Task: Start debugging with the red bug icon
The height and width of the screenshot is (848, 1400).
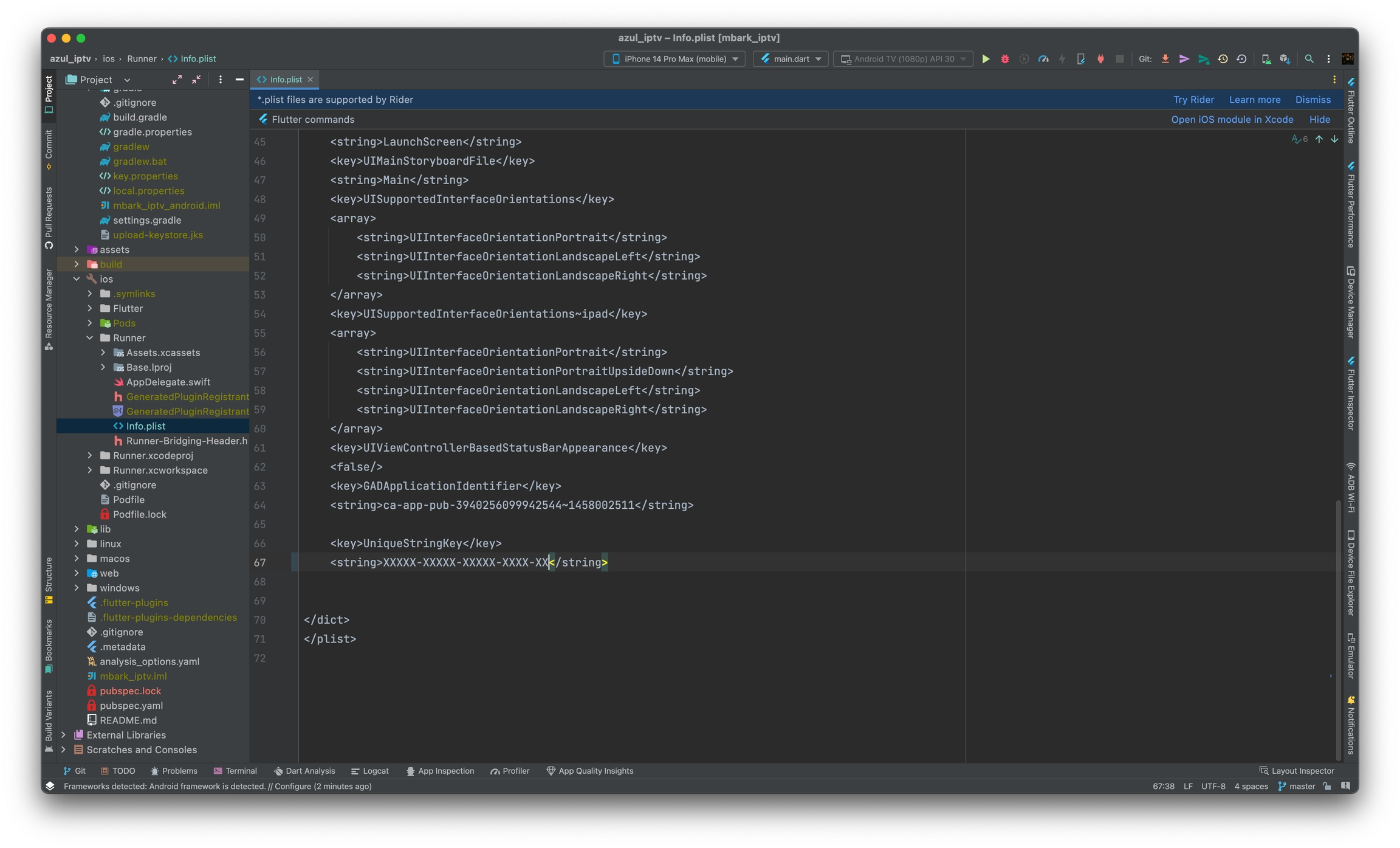Action: click(x=1005, y=59)
